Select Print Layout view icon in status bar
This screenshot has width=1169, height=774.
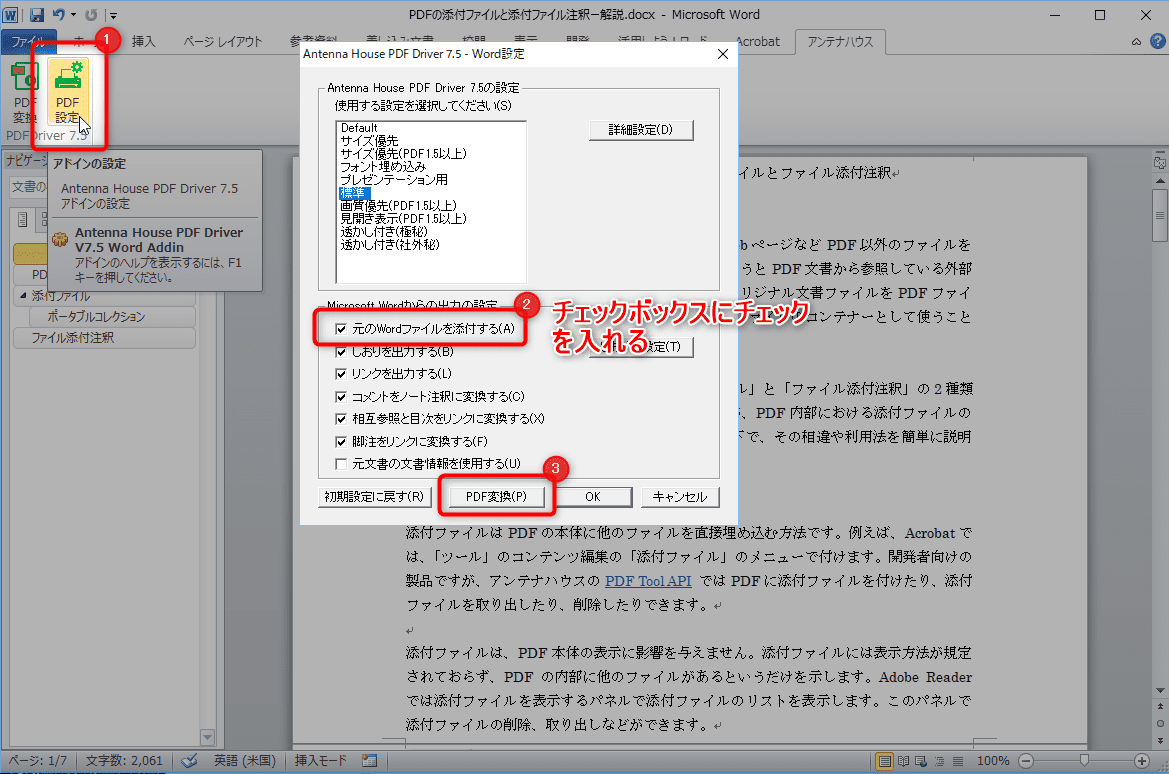tap(885, 761)
